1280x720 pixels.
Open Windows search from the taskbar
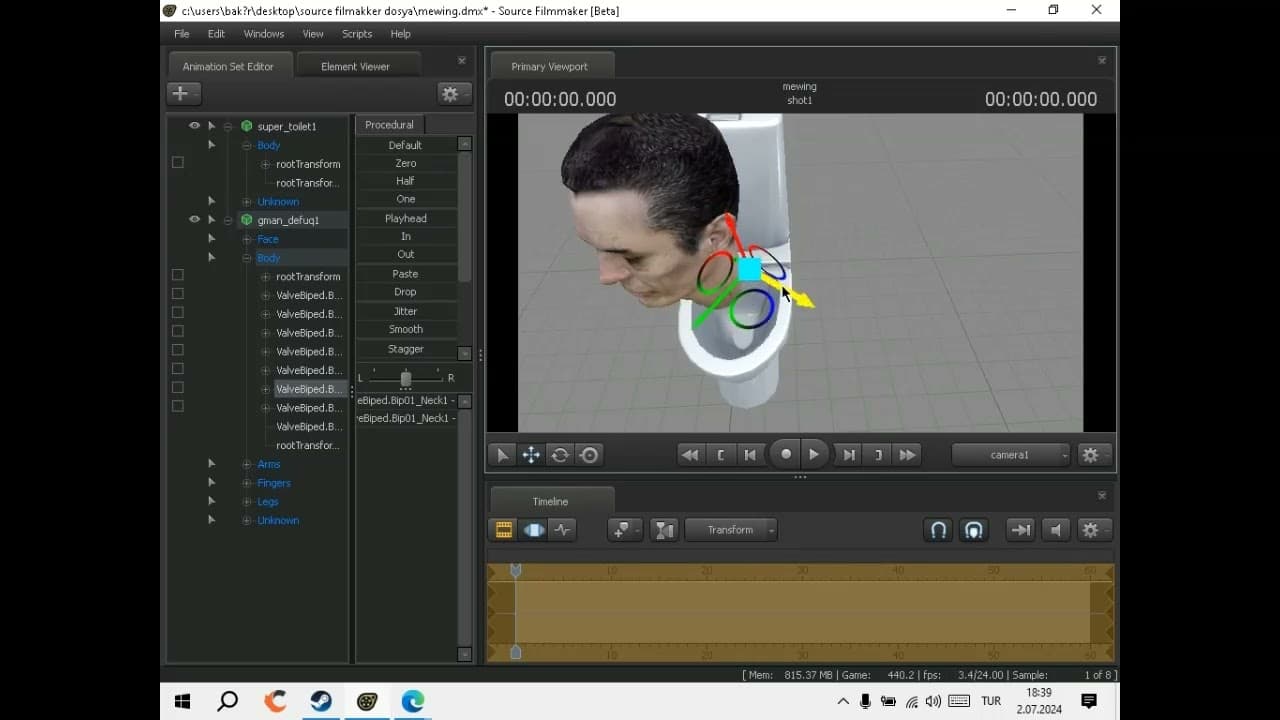(228, 701)
